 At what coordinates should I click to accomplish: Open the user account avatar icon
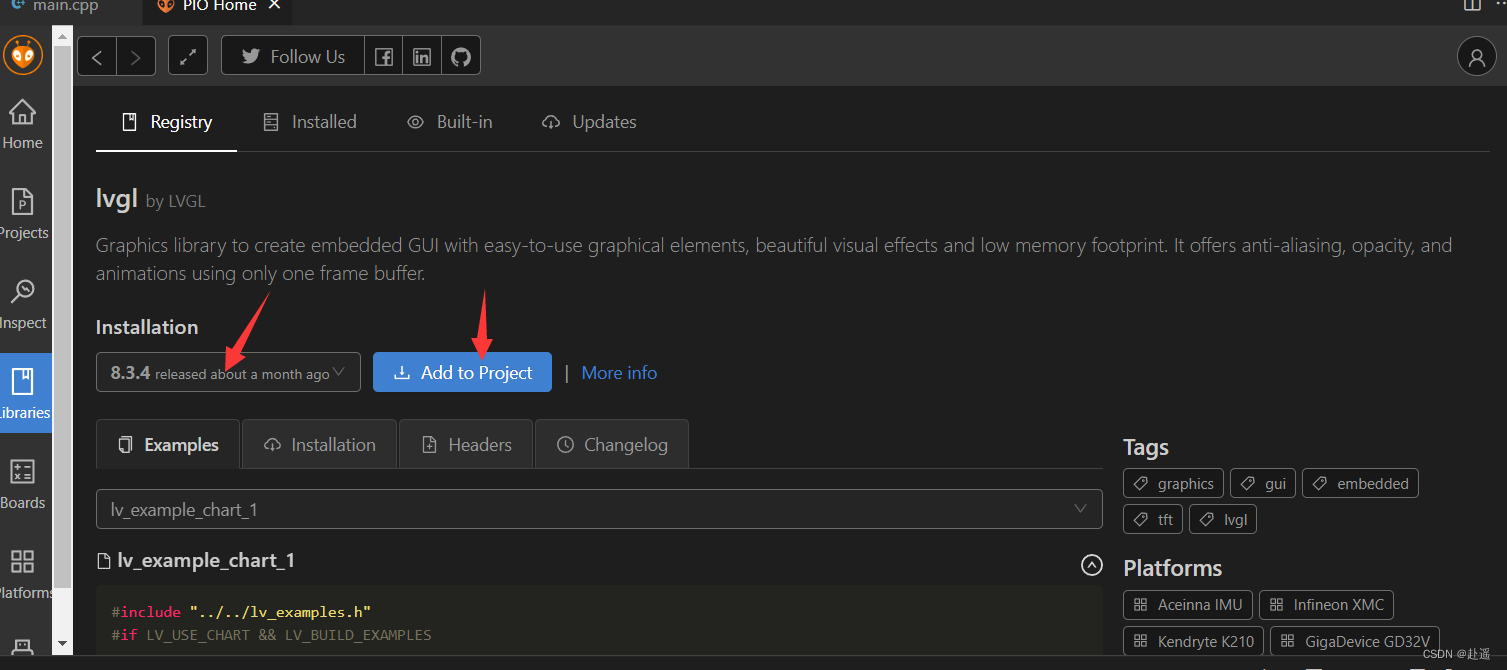coord(1476,57)
